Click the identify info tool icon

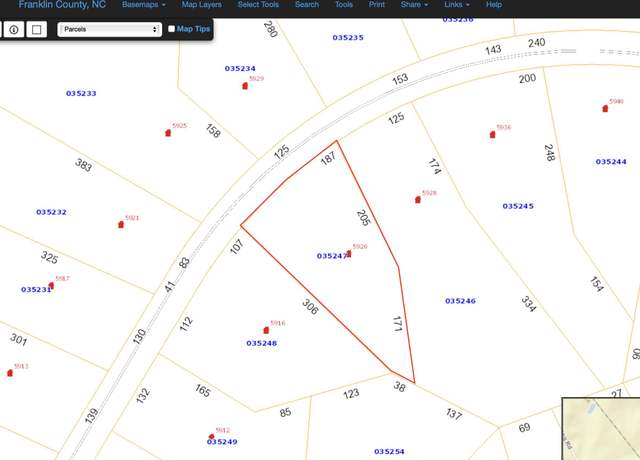[x=13, y=29]
